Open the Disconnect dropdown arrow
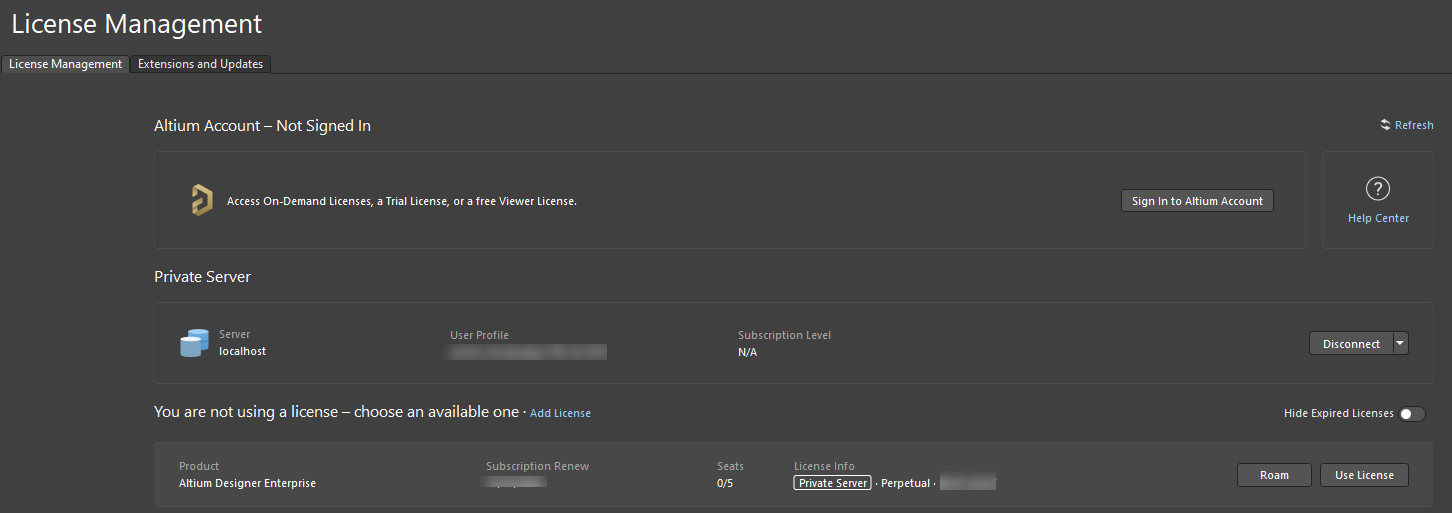Image resolution: width=1452 pixels, height=513 pixels. click(1400, 343)
